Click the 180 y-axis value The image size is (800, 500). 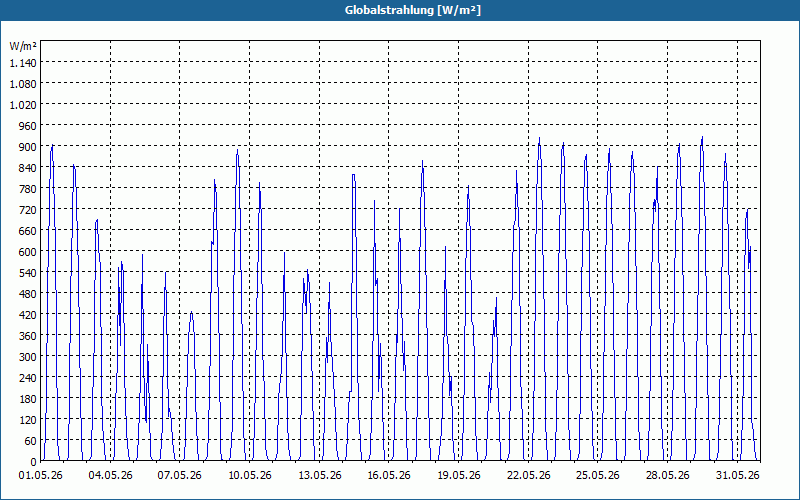pyautogui.click(x=28, y=398)
